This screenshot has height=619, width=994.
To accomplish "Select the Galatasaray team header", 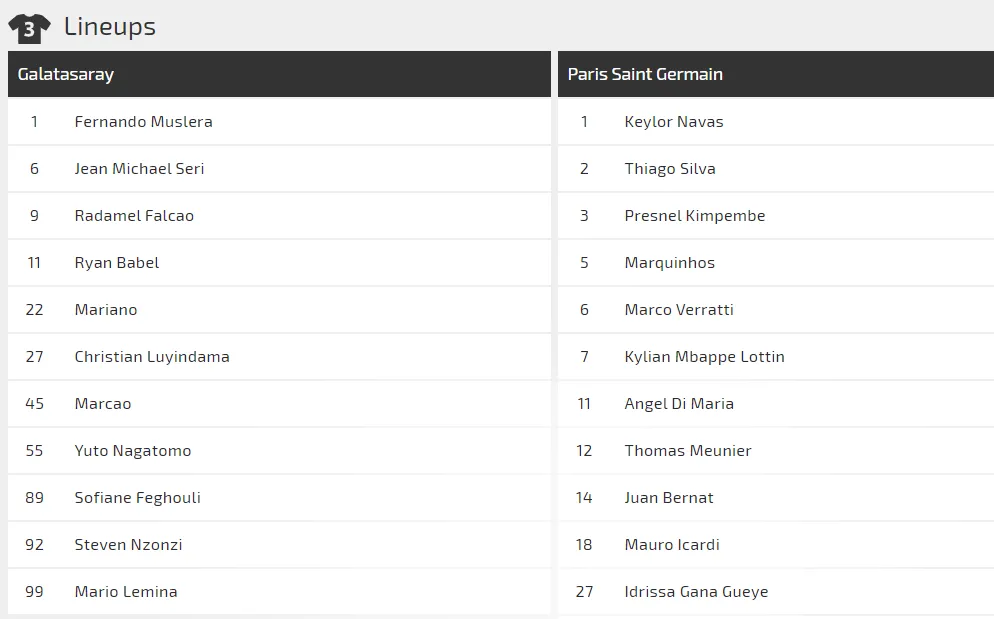I will 66,74.
